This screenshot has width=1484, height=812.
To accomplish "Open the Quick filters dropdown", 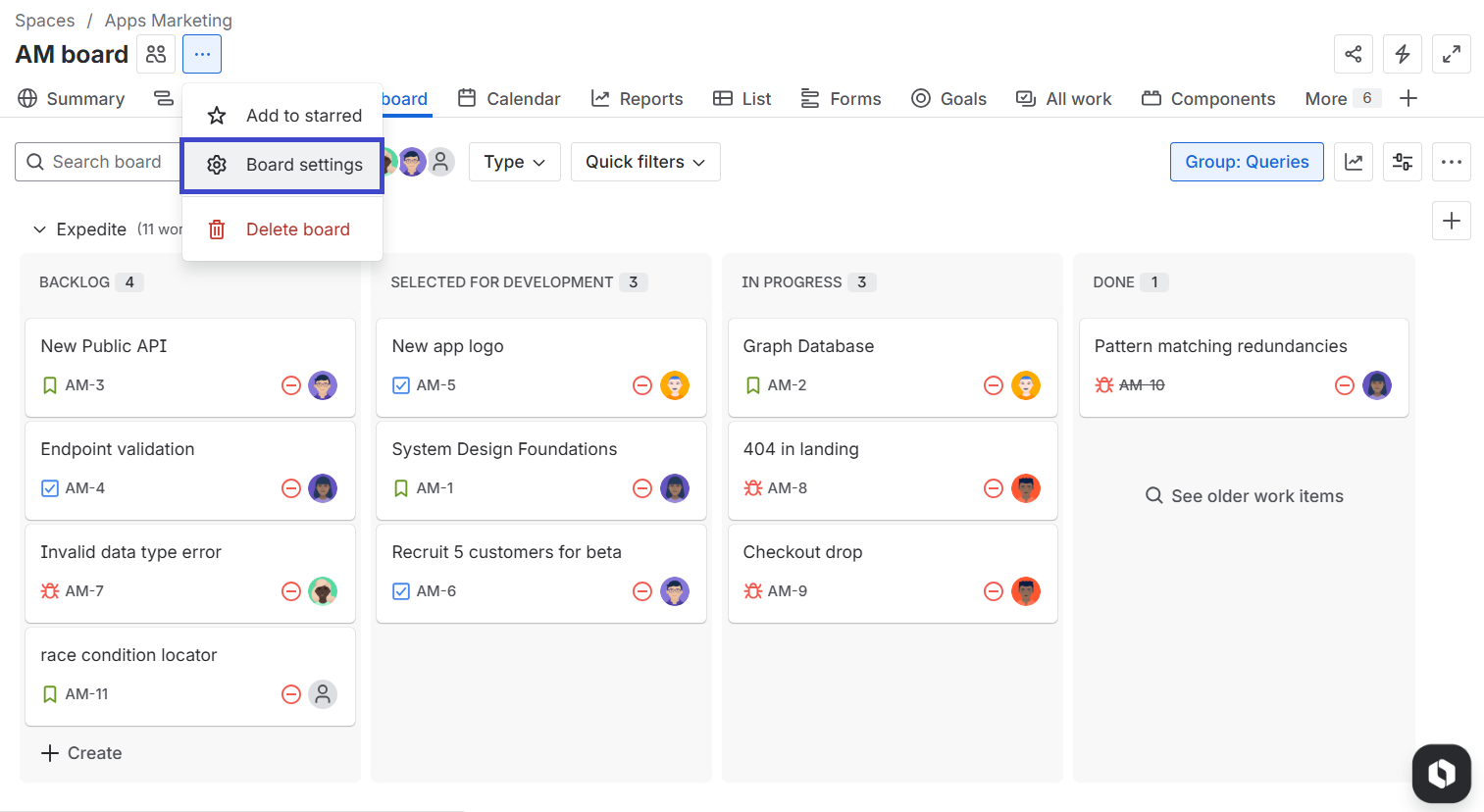I will pos(644,162).
